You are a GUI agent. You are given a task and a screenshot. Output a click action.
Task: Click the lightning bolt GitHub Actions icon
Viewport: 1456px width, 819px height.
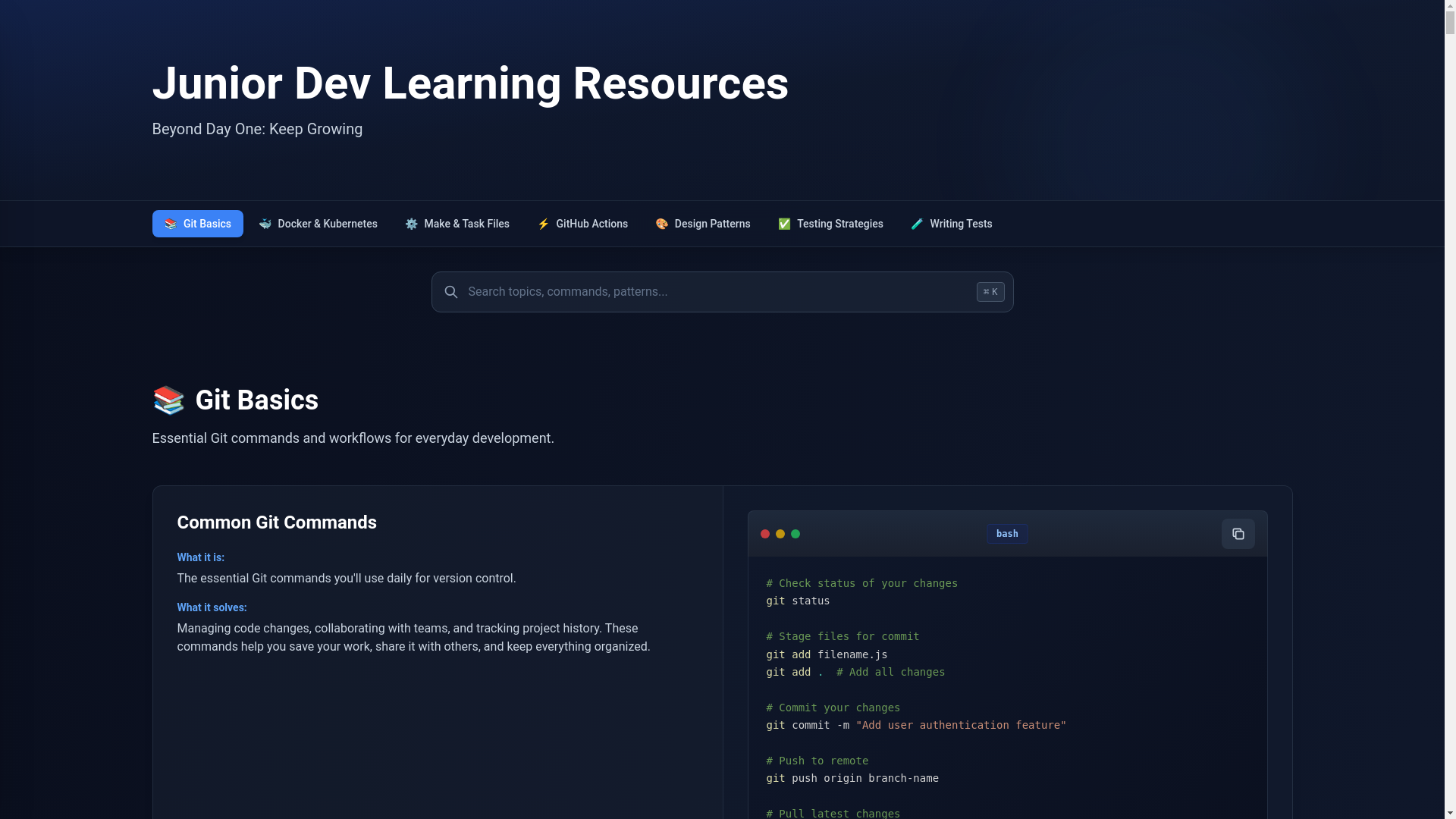543,224
